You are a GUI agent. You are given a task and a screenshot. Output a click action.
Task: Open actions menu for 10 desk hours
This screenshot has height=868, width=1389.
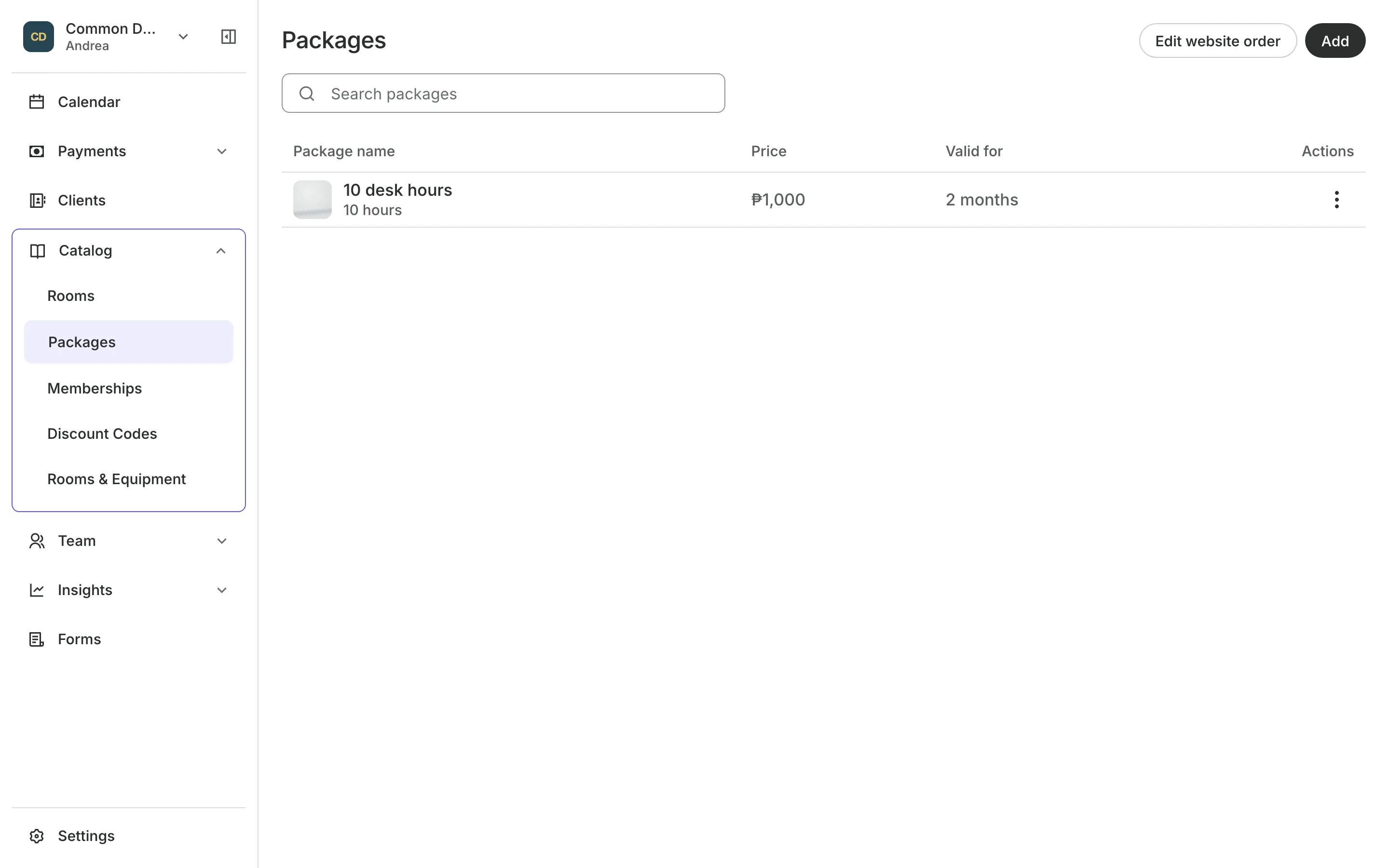[x=1337, y=200]
